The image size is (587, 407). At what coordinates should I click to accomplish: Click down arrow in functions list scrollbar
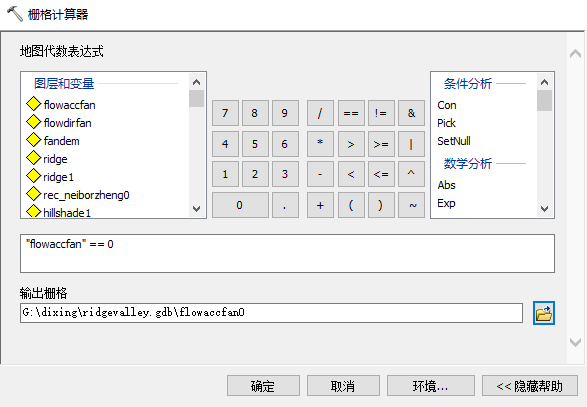click(544, 209)
